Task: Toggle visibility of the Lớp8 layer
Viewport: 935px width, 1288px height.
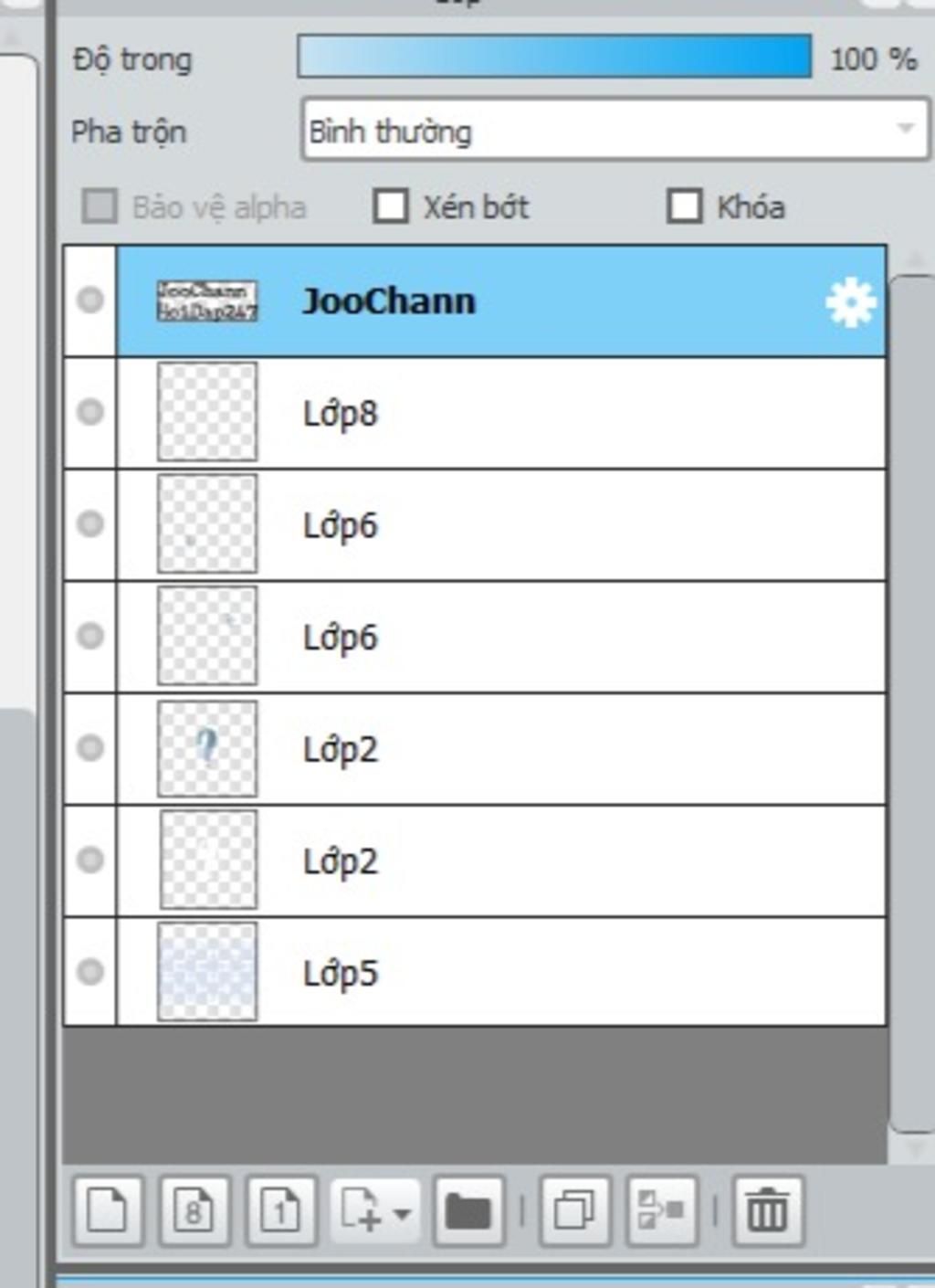Action: click(89, 412)
